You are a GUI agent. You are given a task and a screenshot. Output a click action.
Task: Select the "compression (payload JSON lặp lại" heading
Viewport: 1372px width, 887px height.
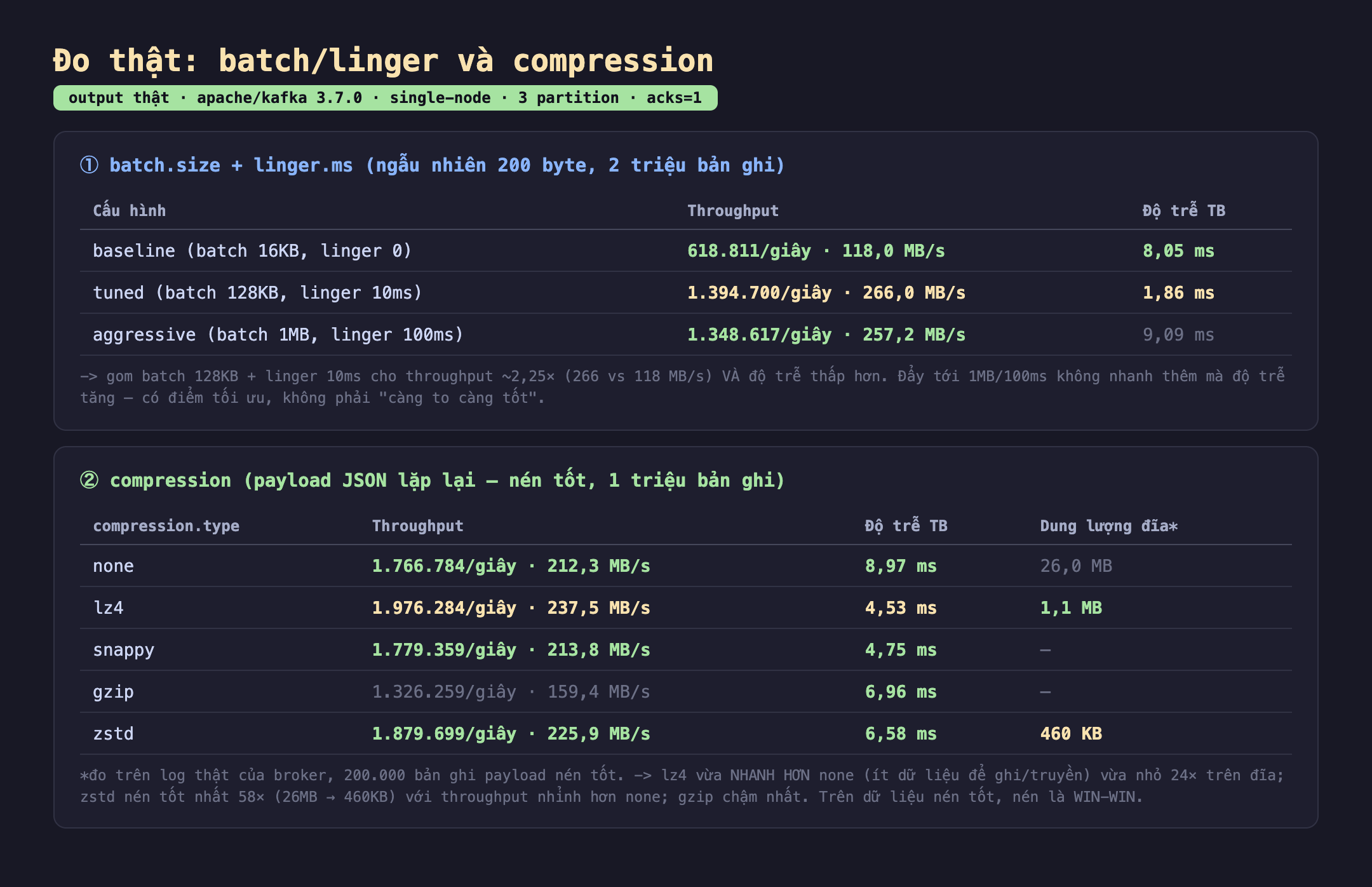click(x=433, y=480)
